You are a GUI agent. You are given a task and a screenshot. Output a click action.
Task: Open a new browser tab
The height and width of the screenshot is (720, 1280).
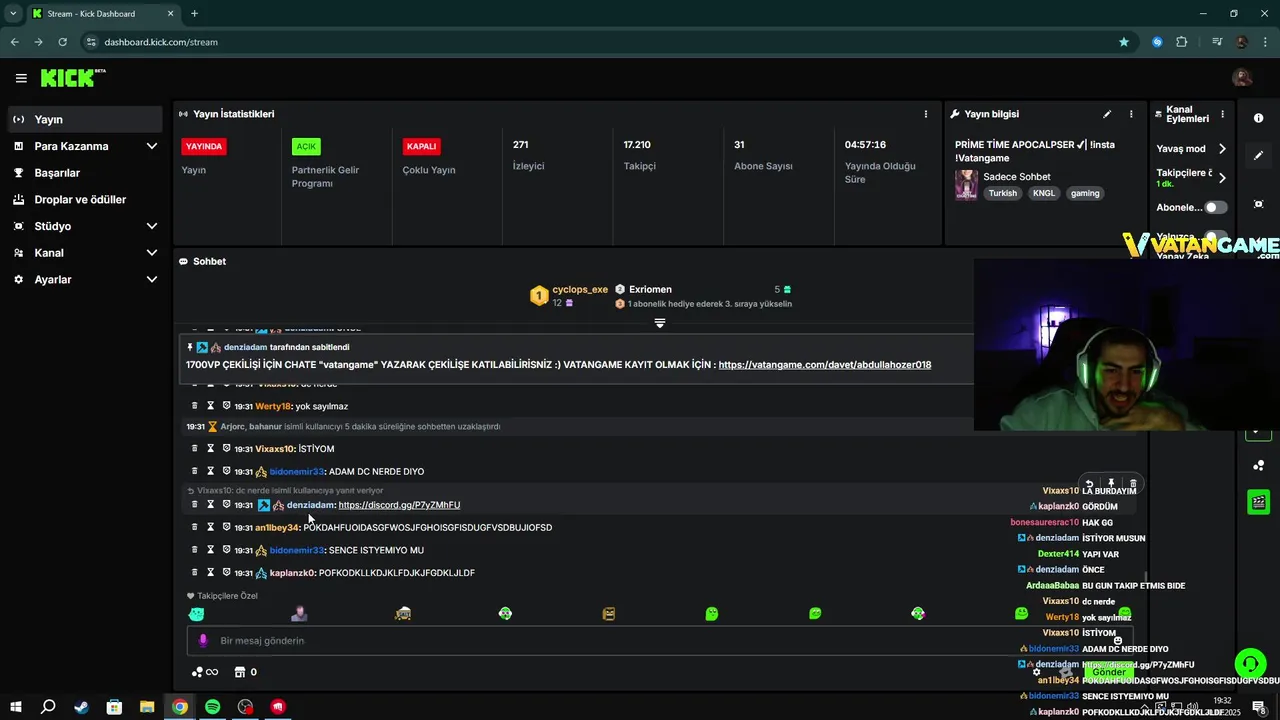coord(194,13)
